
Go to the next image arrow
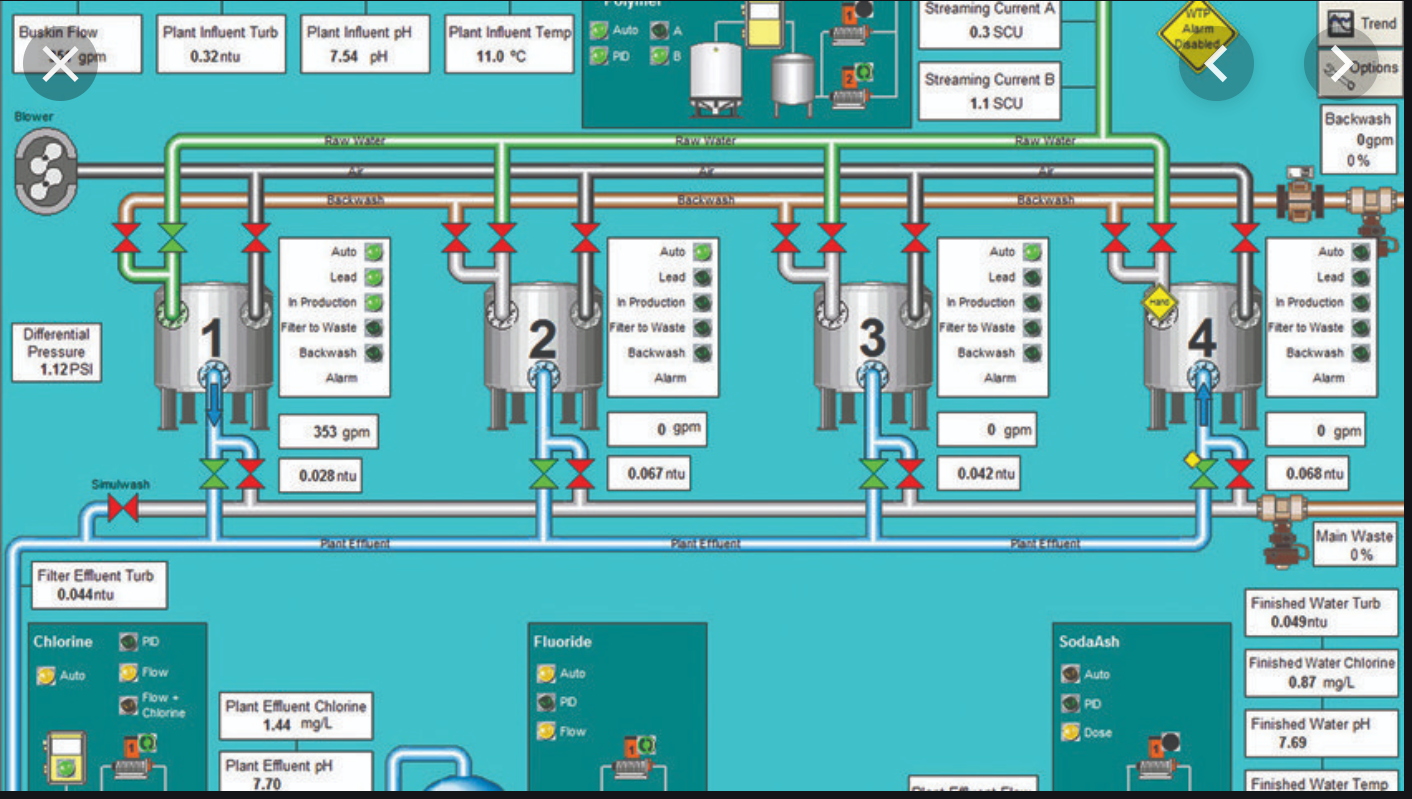click(x=1340, y=65)
